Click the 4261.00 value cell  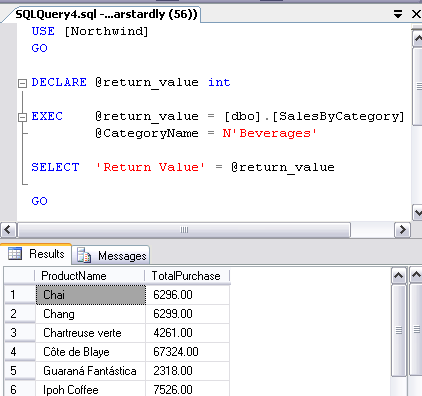tap(188, 333)
